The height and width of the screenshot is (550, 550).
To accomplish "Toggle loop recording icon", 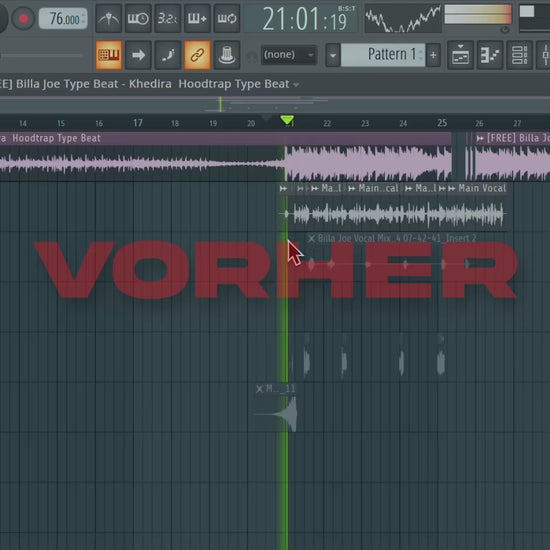I will coord(227,18).
